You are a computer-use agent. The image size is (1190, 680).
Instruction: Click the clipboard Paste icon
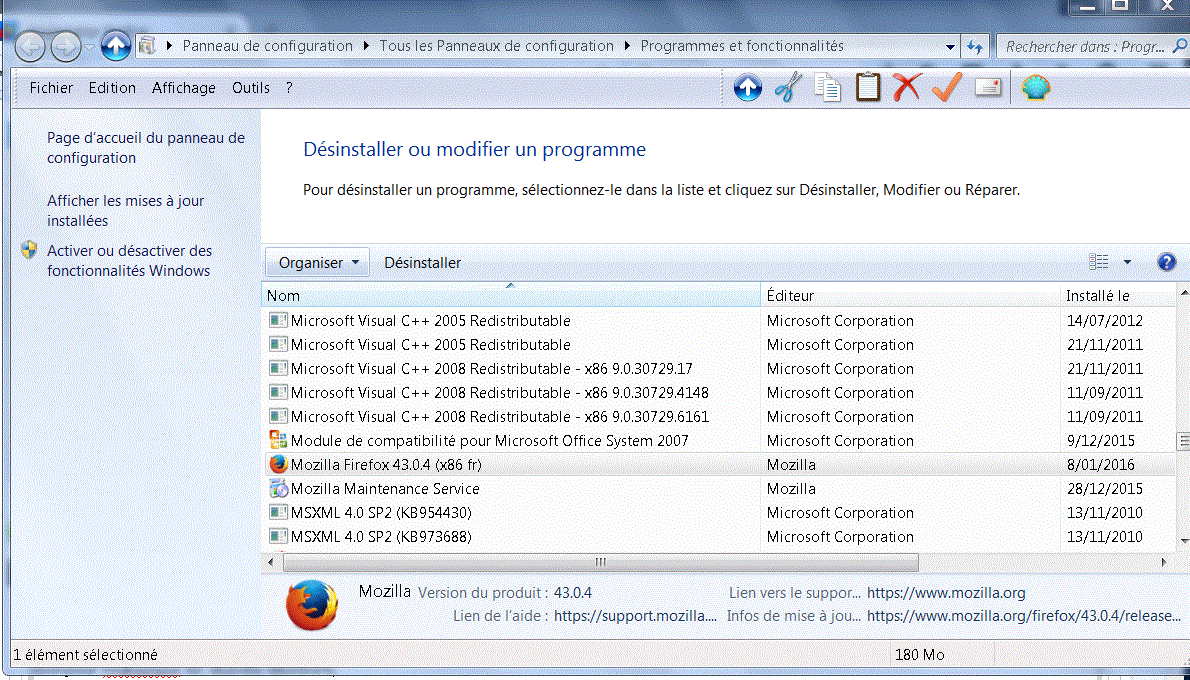(867, 87)
